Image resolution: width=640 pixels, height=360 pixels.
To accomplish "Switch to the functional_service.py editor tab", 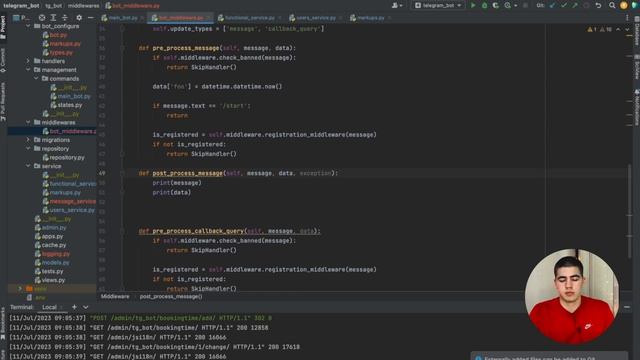I will tap(249, 18).
